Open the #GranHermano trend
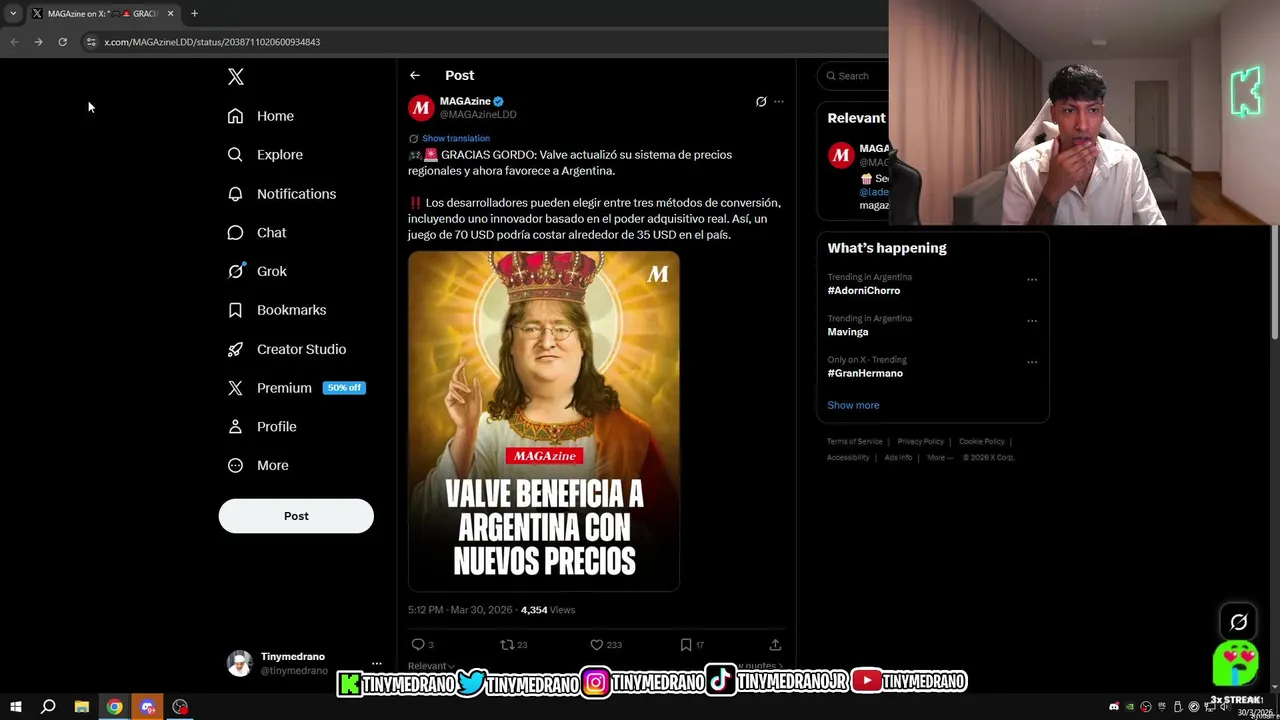 [x=865, y=373]
